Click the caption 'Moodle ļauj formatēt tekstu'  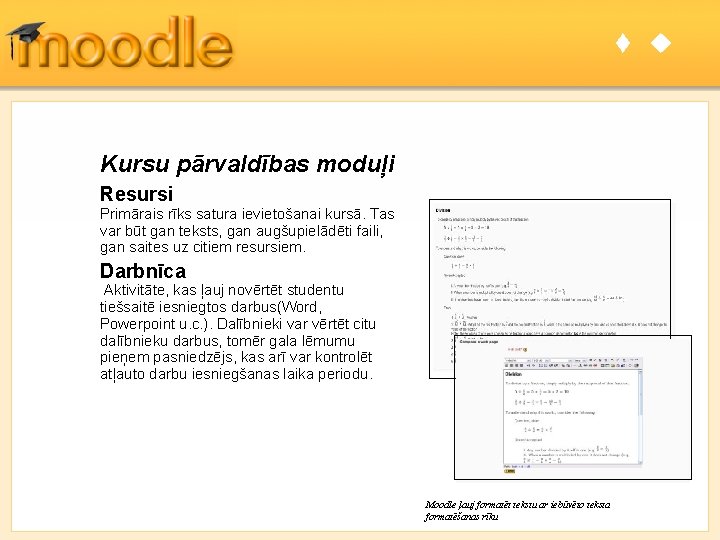517,511
